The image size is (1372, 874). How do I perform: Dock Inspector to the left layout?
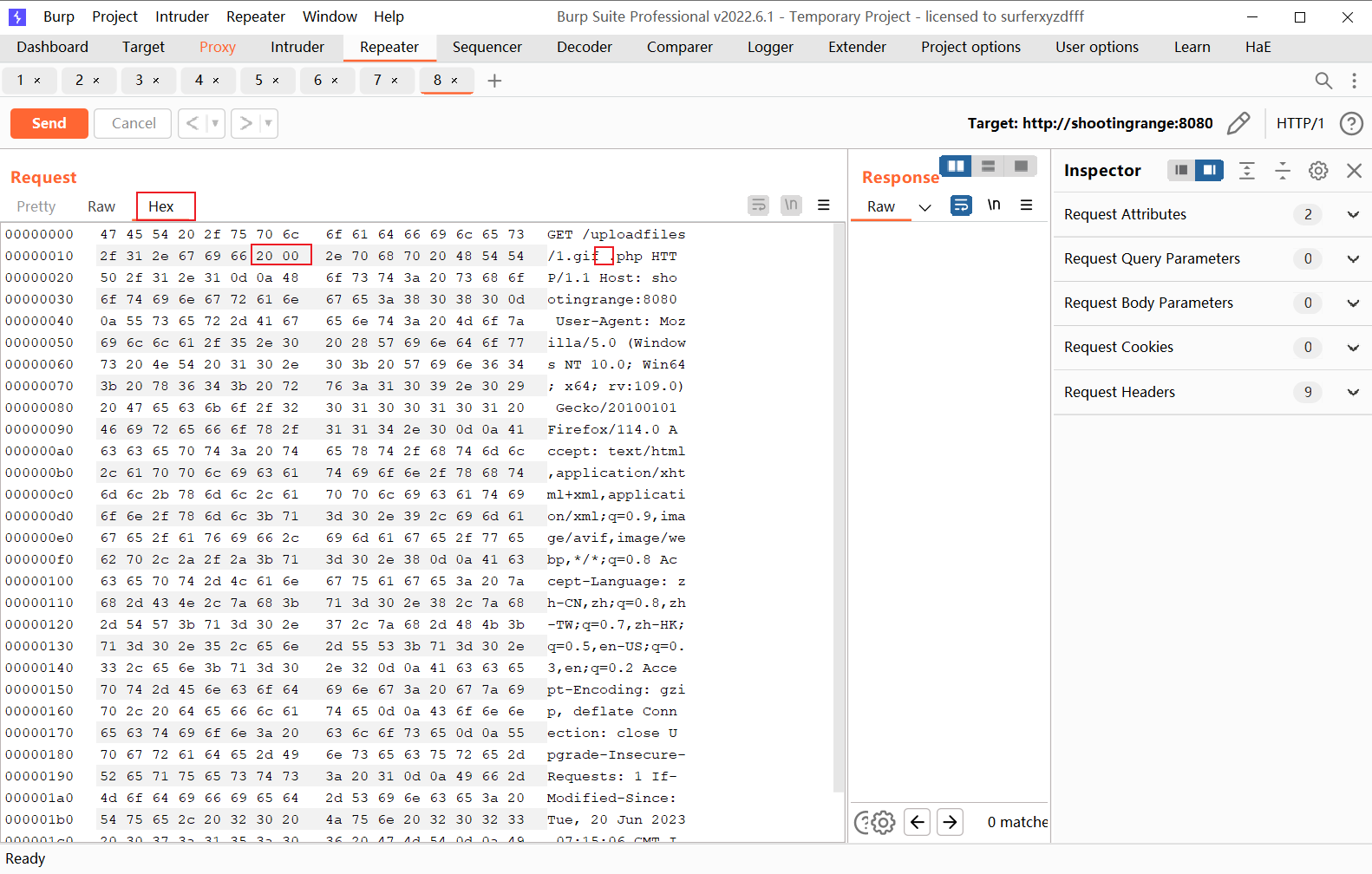tap(1181, 171)
